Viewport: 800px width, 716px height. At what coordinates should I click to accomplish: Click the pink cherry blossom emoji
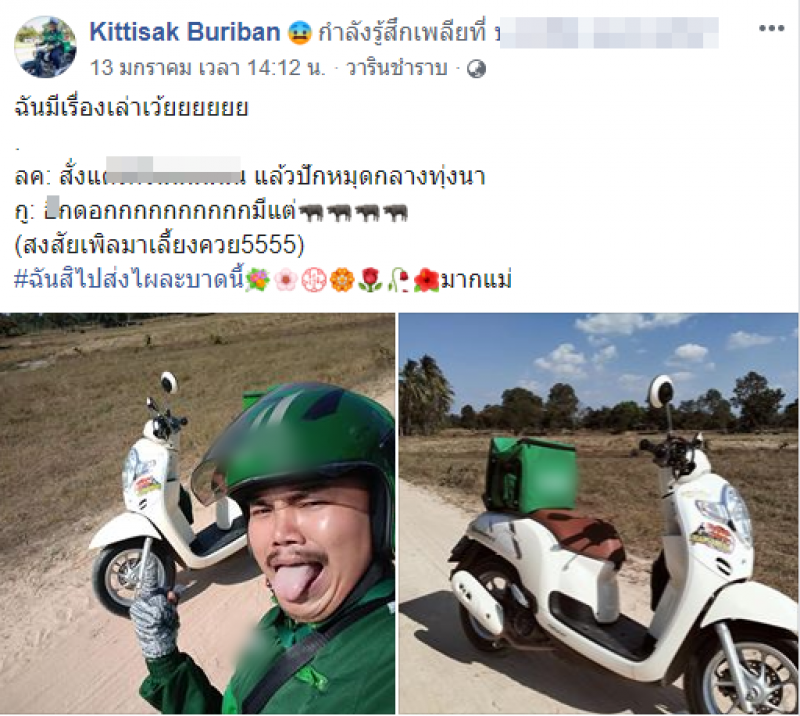point(286,280)
